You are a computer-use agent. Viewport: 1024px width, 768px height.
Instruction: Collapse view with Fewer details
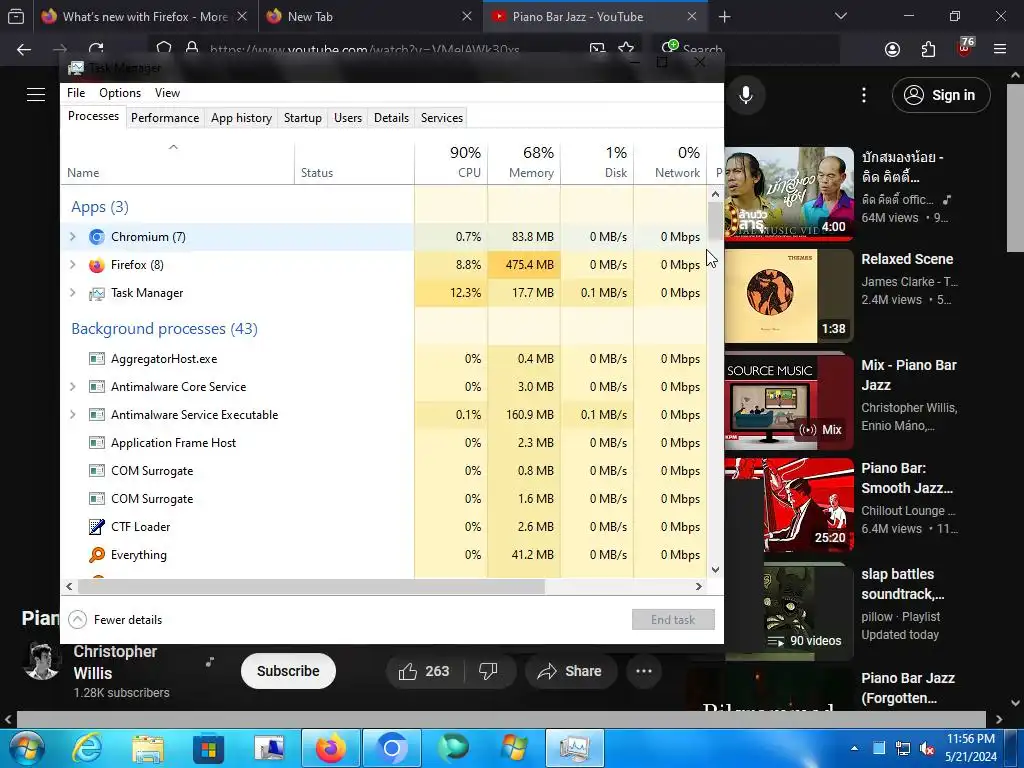coord(116,620)
